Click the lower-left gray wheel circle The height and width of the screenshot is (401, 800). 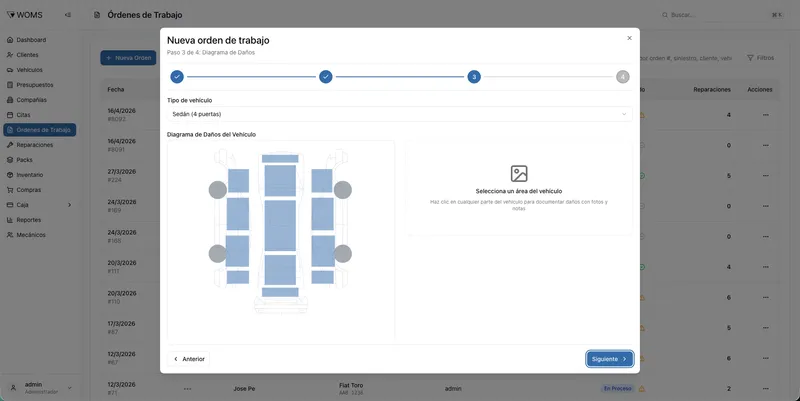(x=218, y=254)
